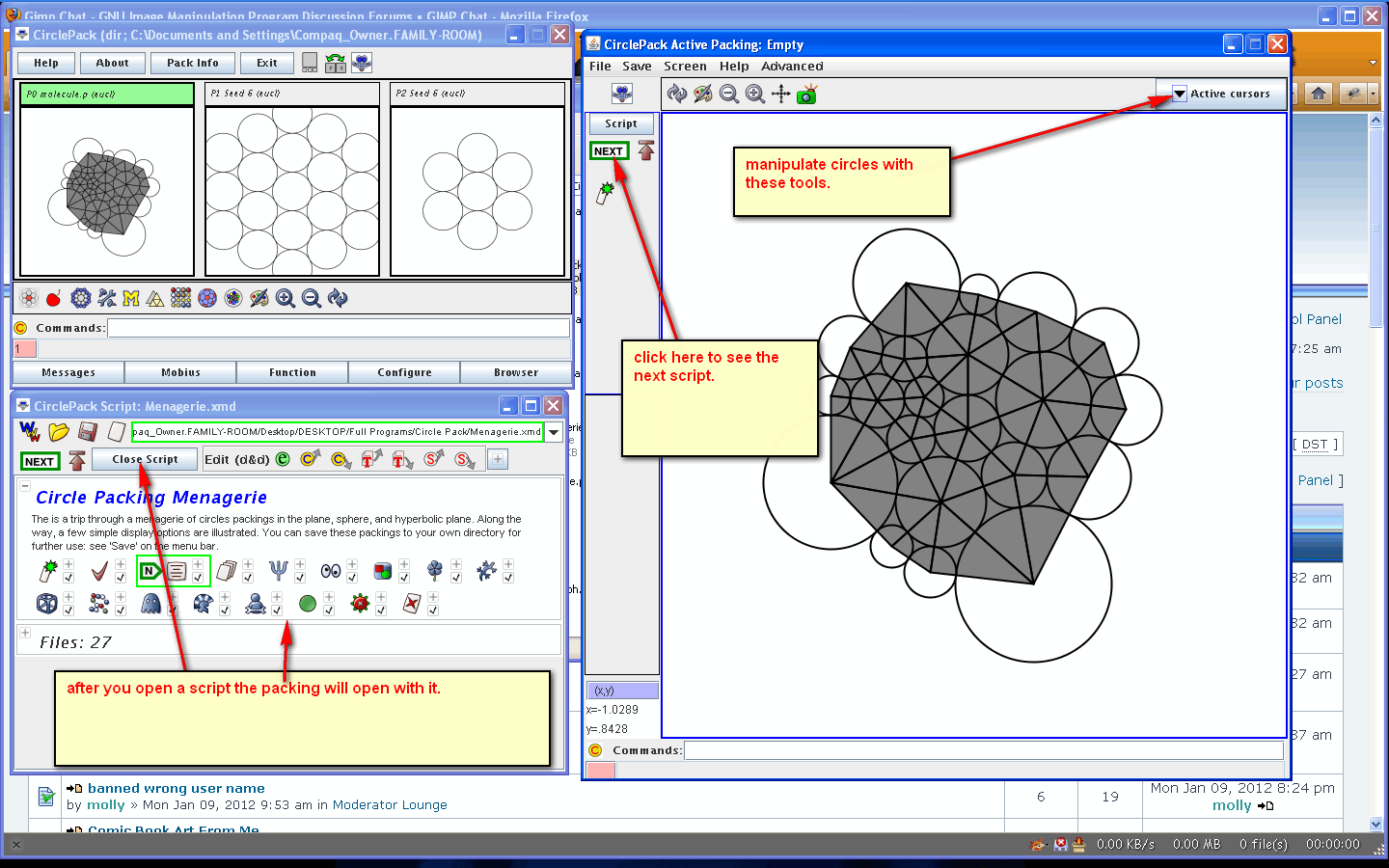This screenshot has height=868, width=1389.
Task: Expand the plus beside the googly eyes icon
Action: [352, 564]
